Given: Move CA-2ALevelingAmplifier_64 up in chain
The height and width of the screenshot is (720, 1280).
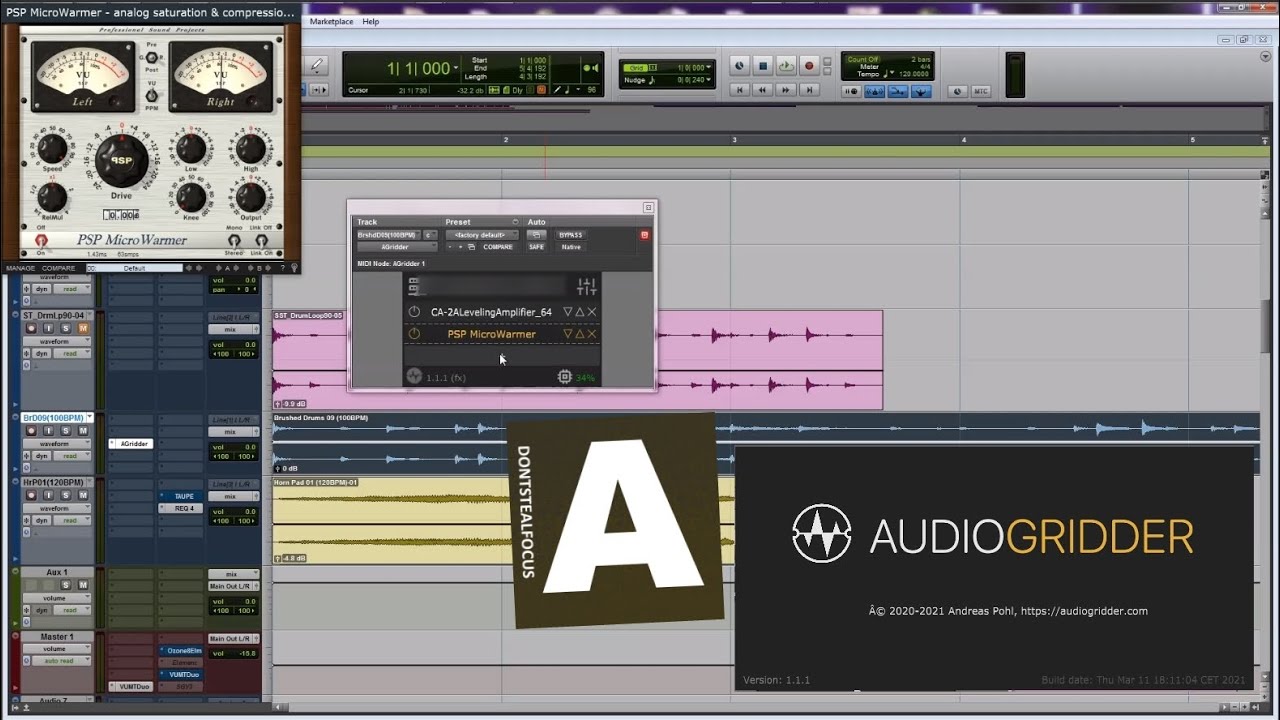Looking at the screenshot, I should 579,312.
